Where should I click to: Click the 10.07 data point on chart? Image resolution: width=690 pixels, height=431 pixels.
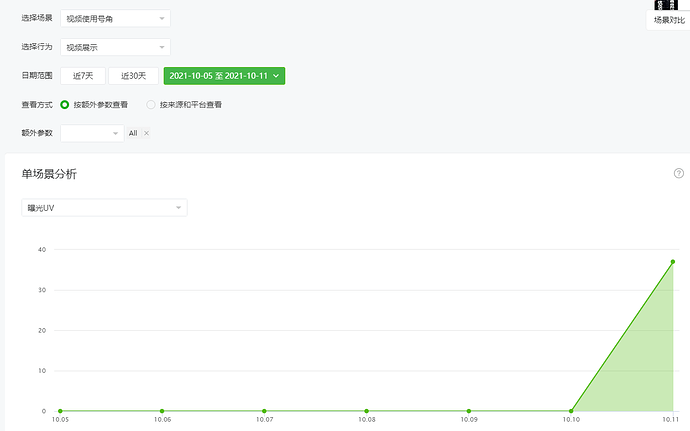[x=264, y=411]
